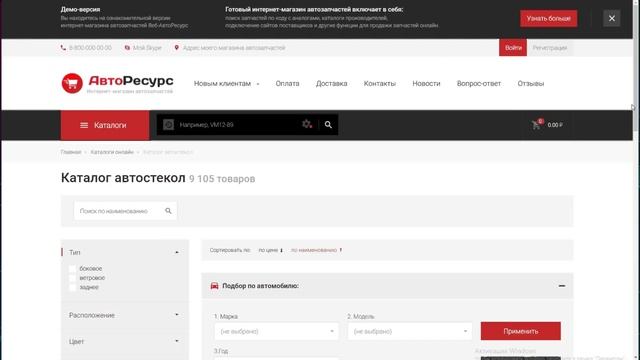Go to the 'Оплата' page
The width and height of the screenshot is (640, 360).
coord(287,83)
